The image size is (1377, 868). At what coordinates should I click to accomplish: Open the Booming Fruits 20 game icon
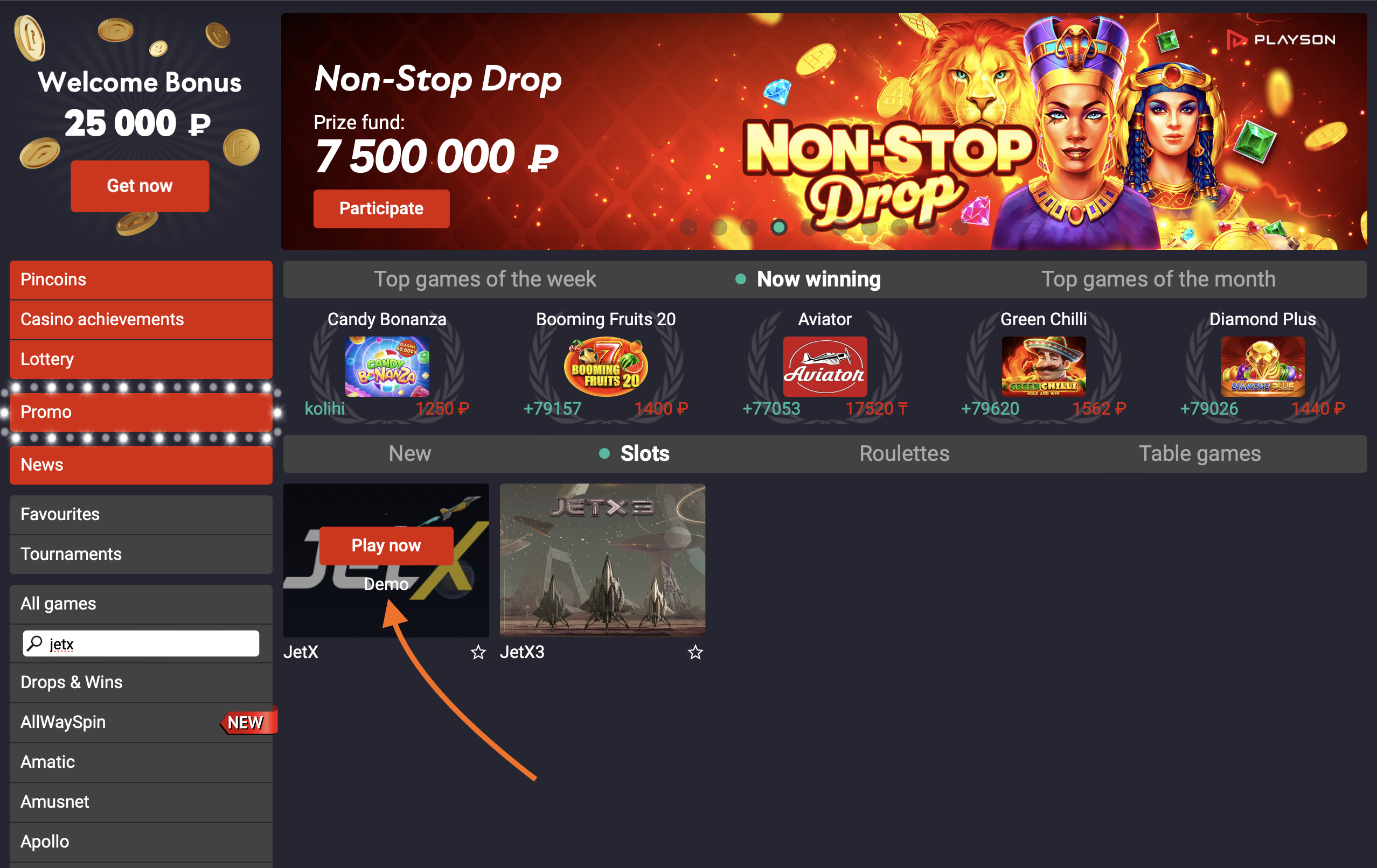(606, 366)
